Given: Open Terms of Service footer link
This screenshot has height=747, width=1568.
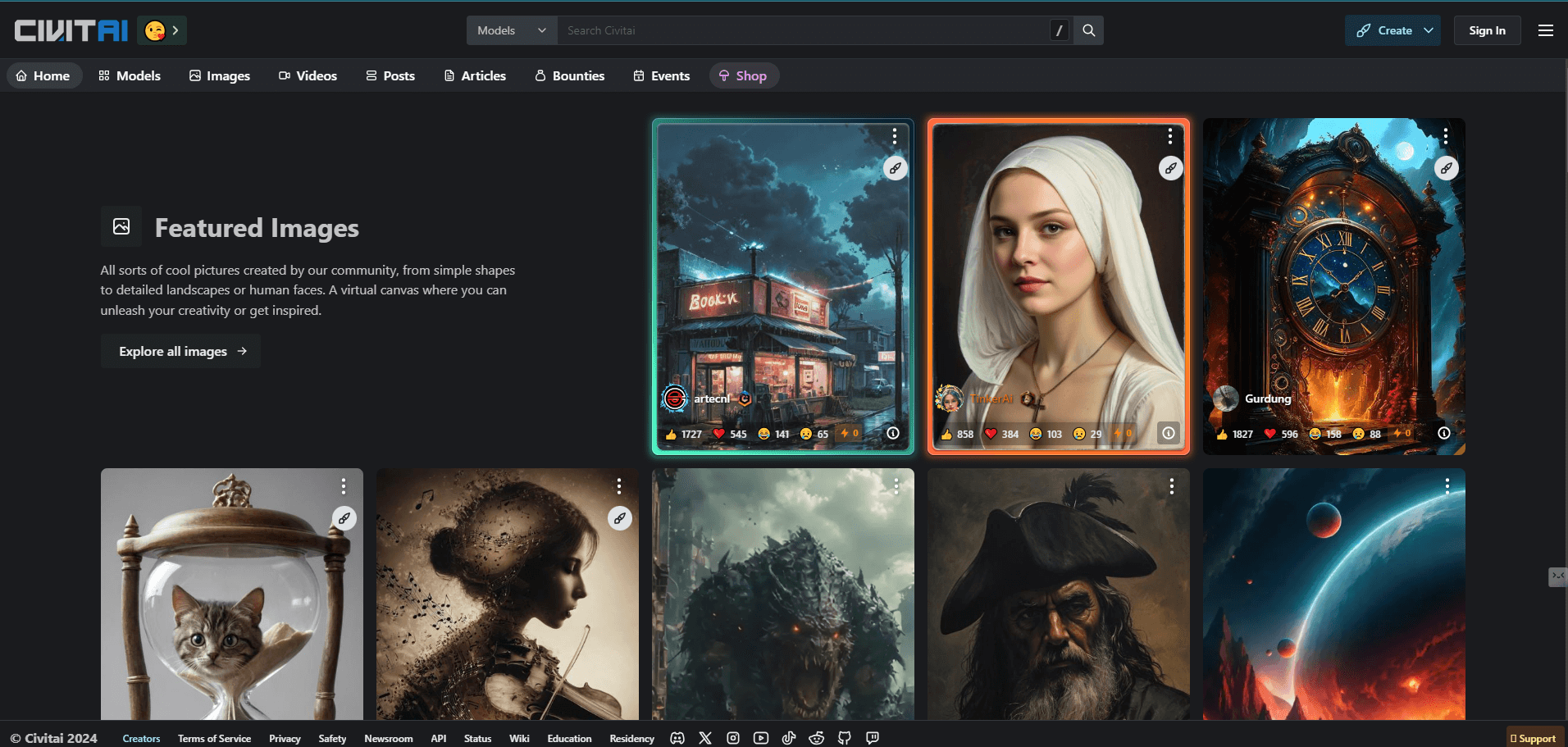Looking at the screenshot, I should point(215,739).
